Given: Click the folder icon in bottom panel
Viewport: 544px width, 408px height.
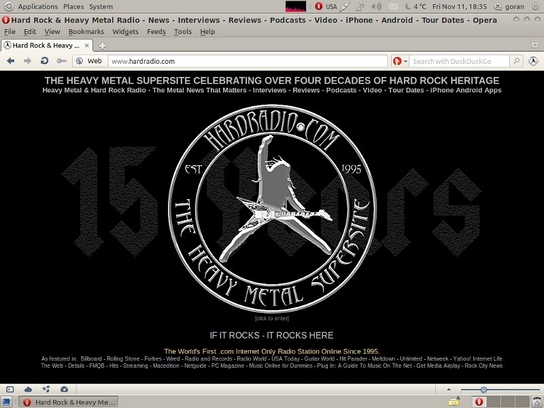Looking at the screenshot, I should click(x=454, y=402).
